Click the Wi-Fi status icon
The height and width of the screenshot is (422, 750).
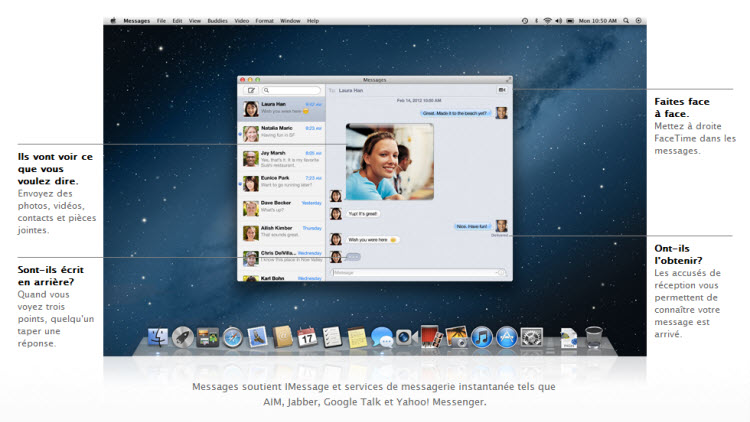tap(547, 21)
